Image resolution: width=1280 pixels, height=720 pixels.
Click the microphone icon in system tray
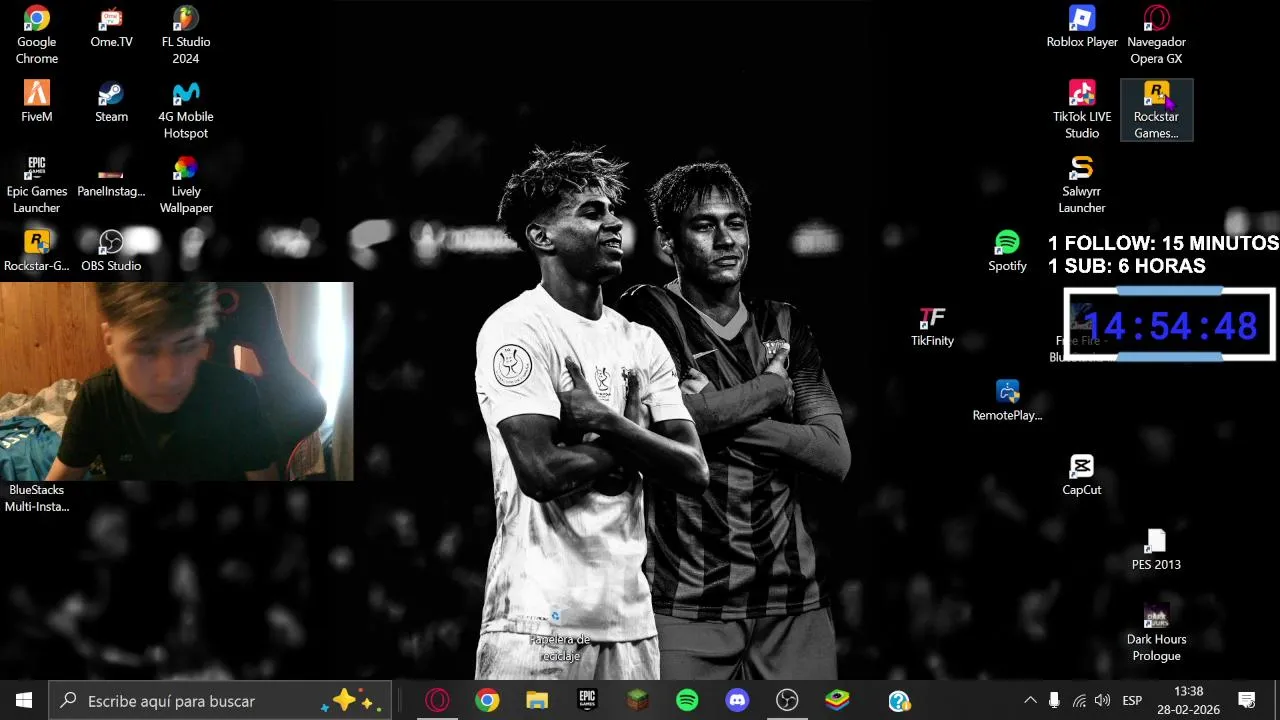pyautogui.click(x=1054, y=701)
